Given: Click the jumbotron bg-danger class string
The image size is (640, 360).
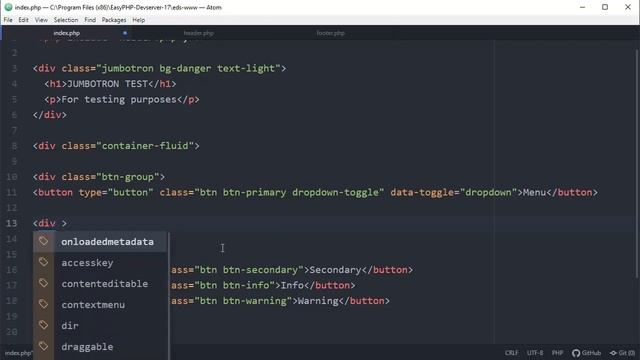Looking at the screenshot, I should [x=188, y=68].
